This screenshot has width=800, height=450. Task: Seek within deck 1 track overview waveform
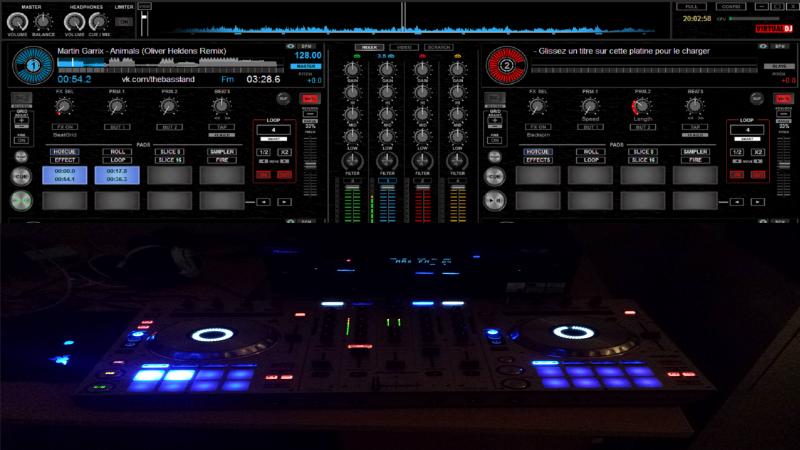click(170, 65)
